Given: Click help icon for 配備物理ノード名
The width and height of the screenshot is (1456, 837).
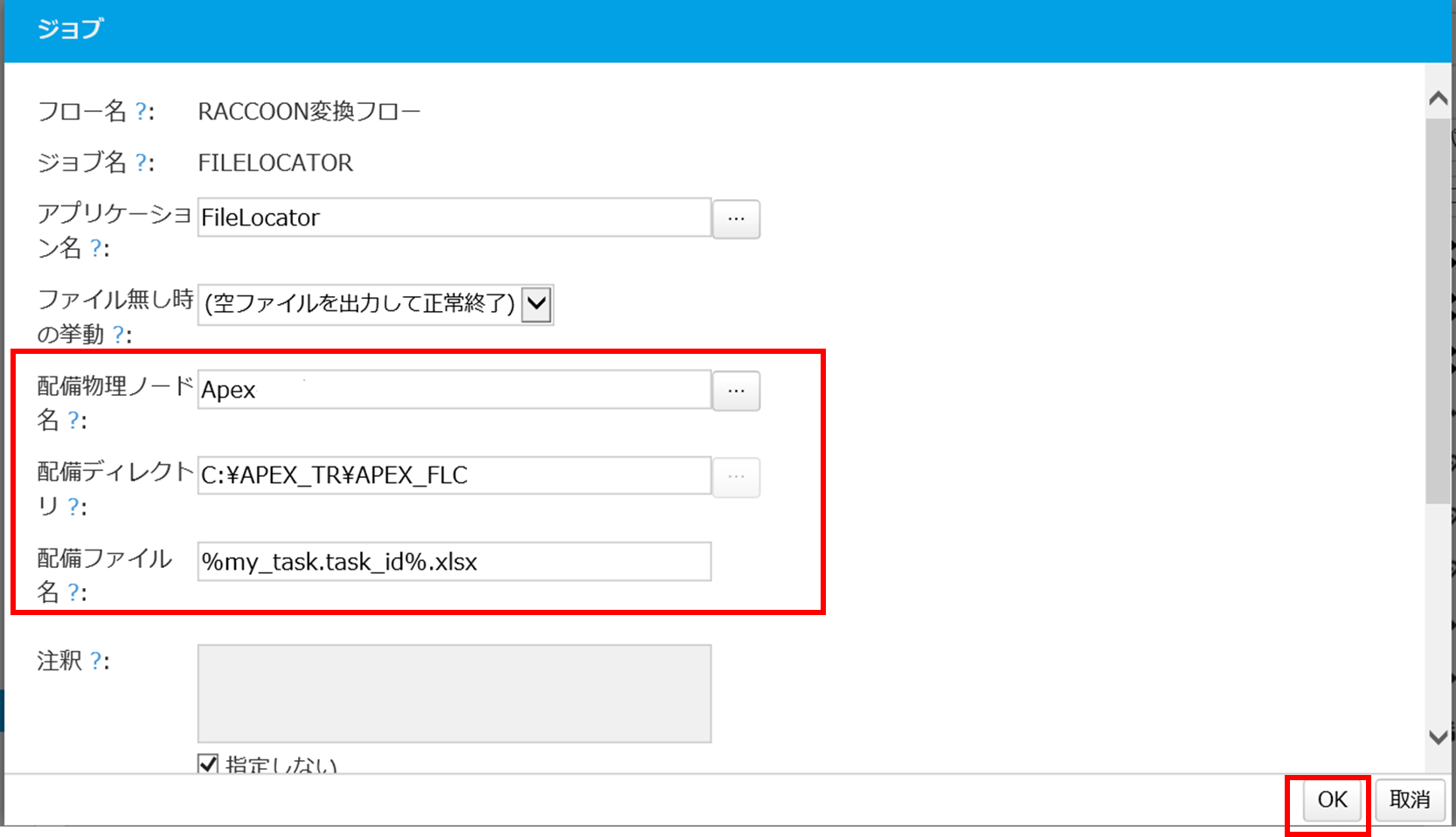Looking at the screenshot, I should pyautogui.click(x=73, y=421).
